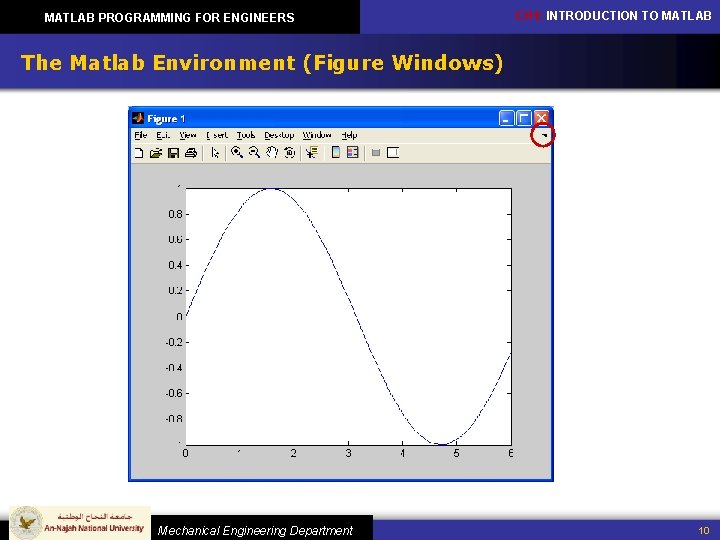Click the slide number 10

(x=704, y=531)
